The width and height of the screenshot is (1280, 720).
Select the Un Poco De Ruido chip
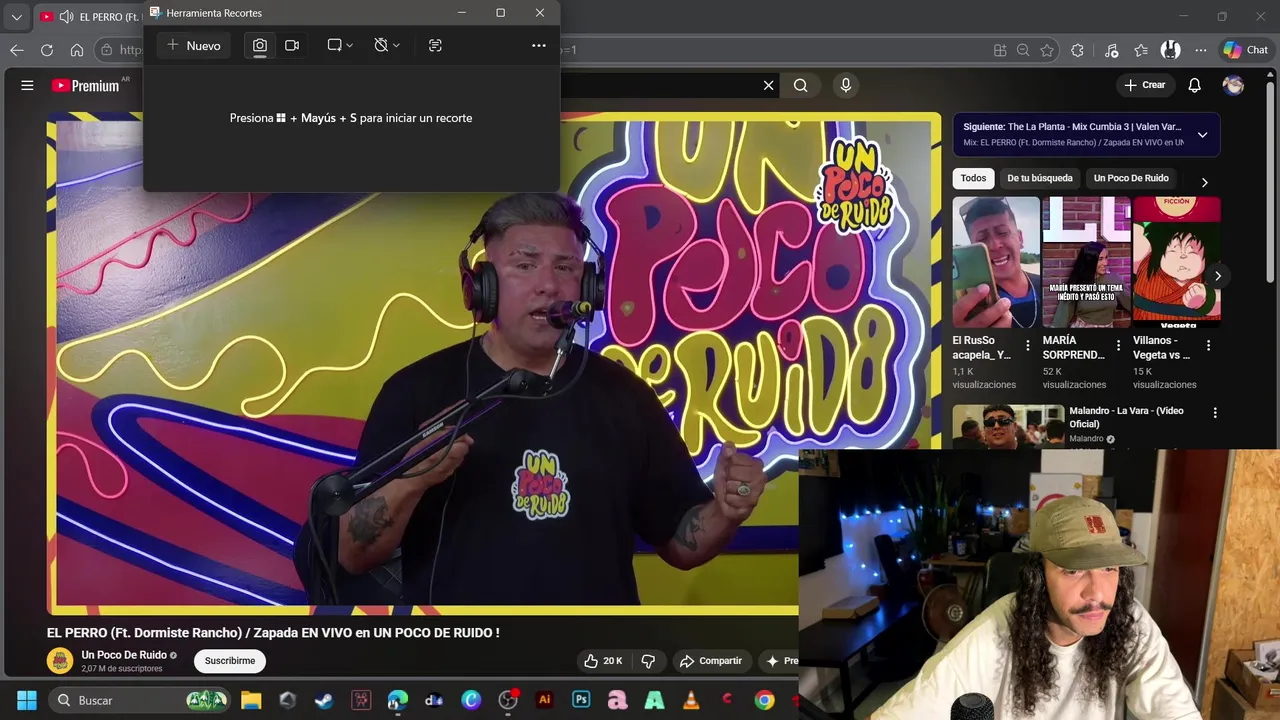1131,178
